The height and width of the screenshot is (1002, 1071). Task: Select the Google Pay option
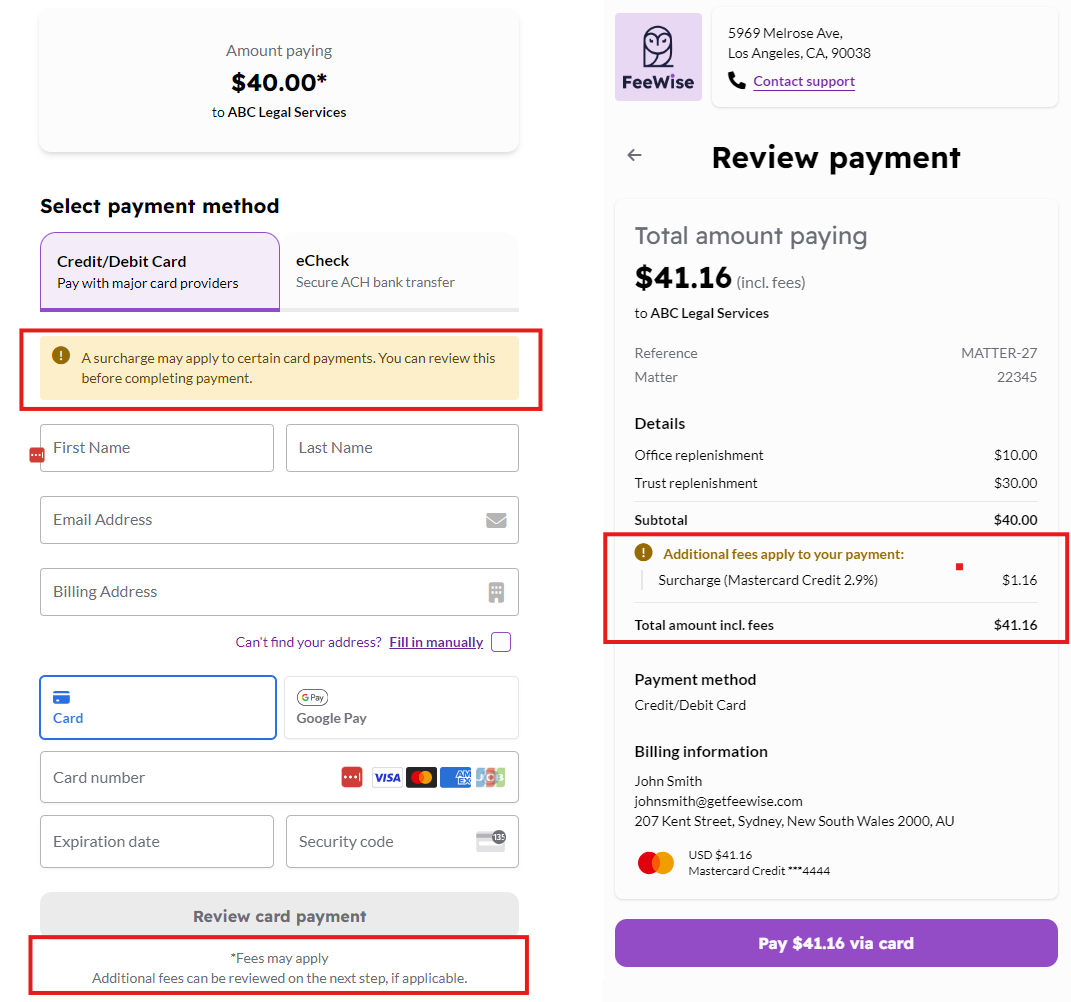tap(401, 707)
